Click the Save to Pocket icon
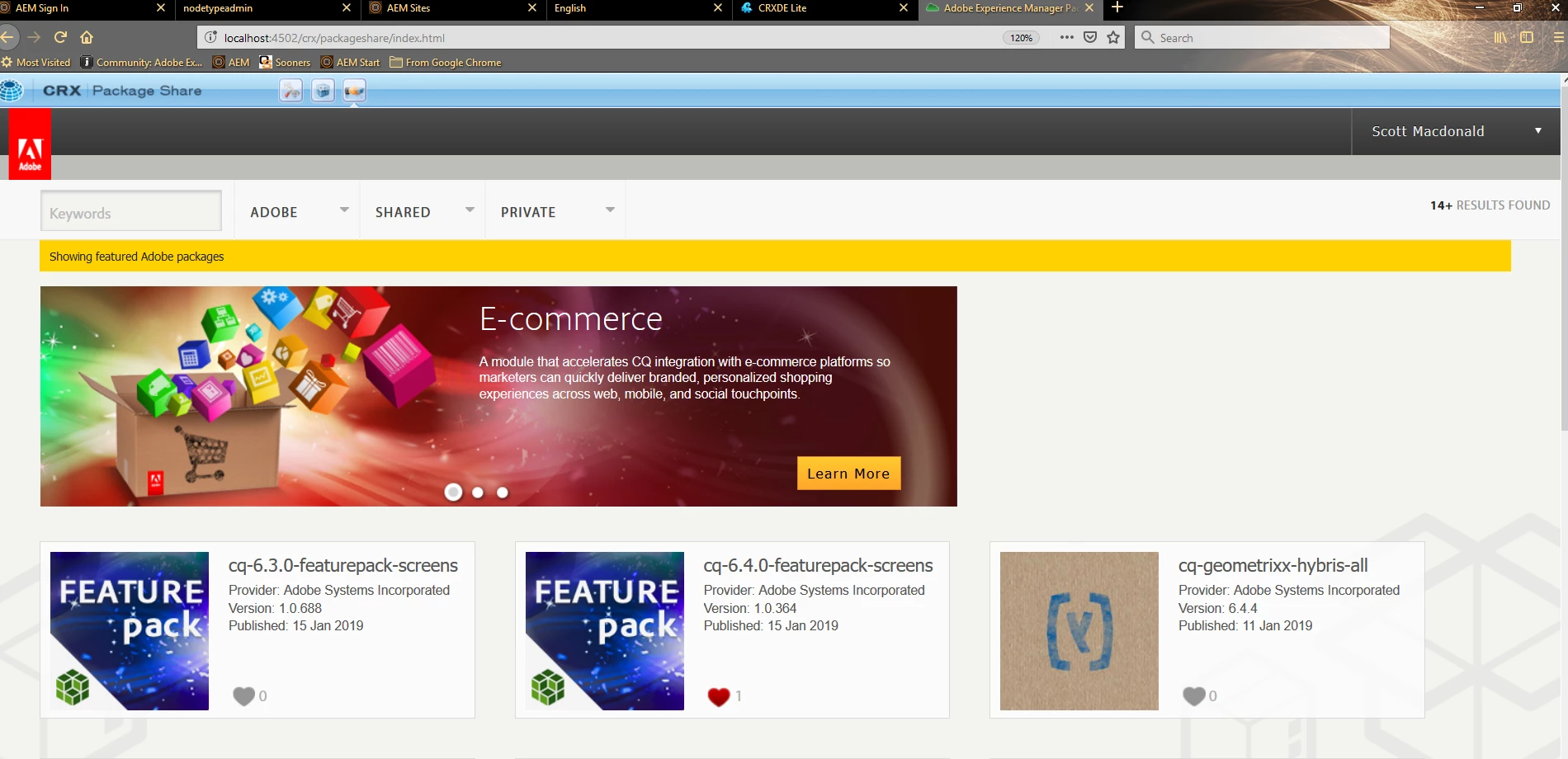The image size is (1568, 759). (x=1090, y=37)
